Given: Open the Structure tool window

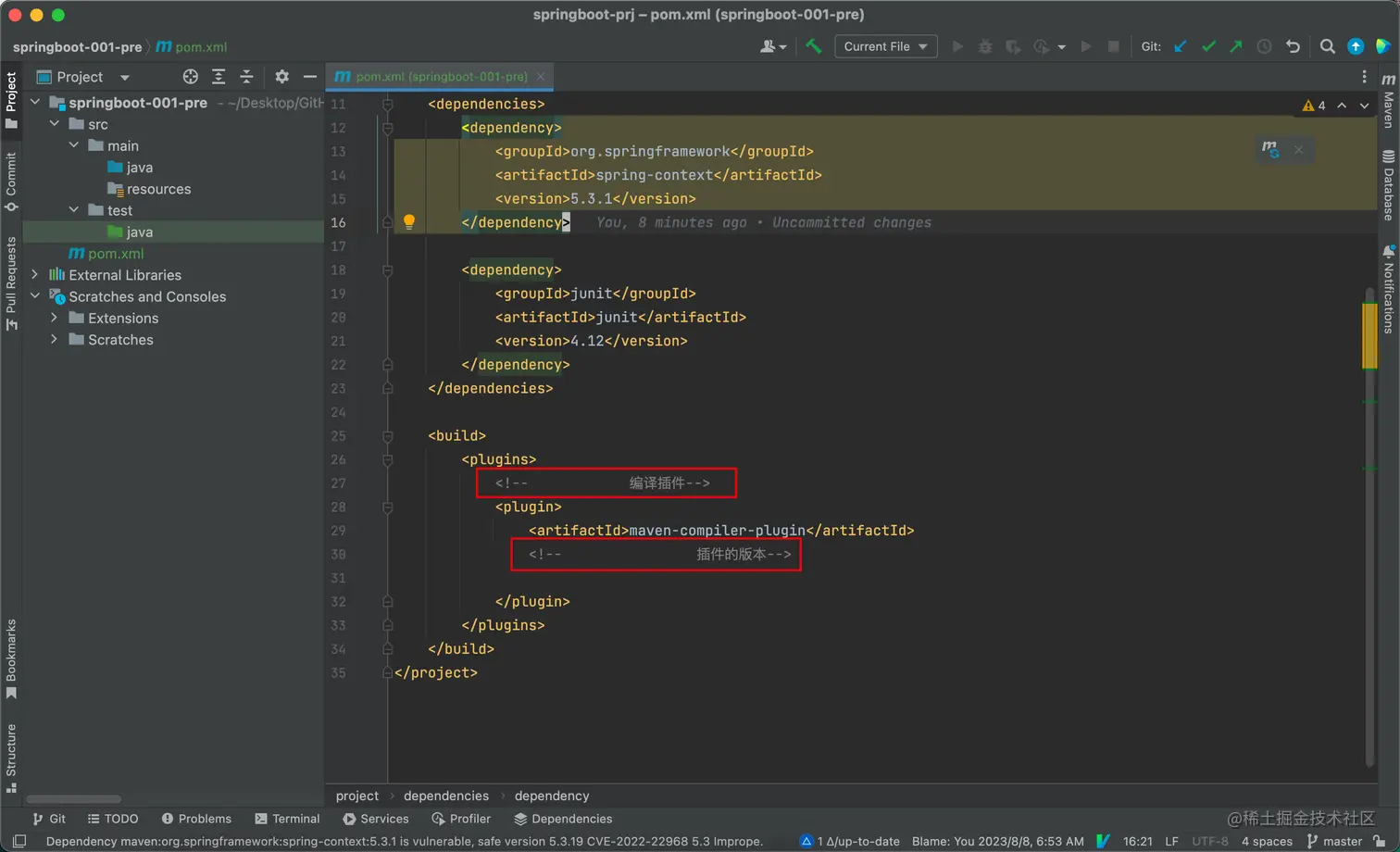Looking at the screenshot, I should (x=11, y=758).
